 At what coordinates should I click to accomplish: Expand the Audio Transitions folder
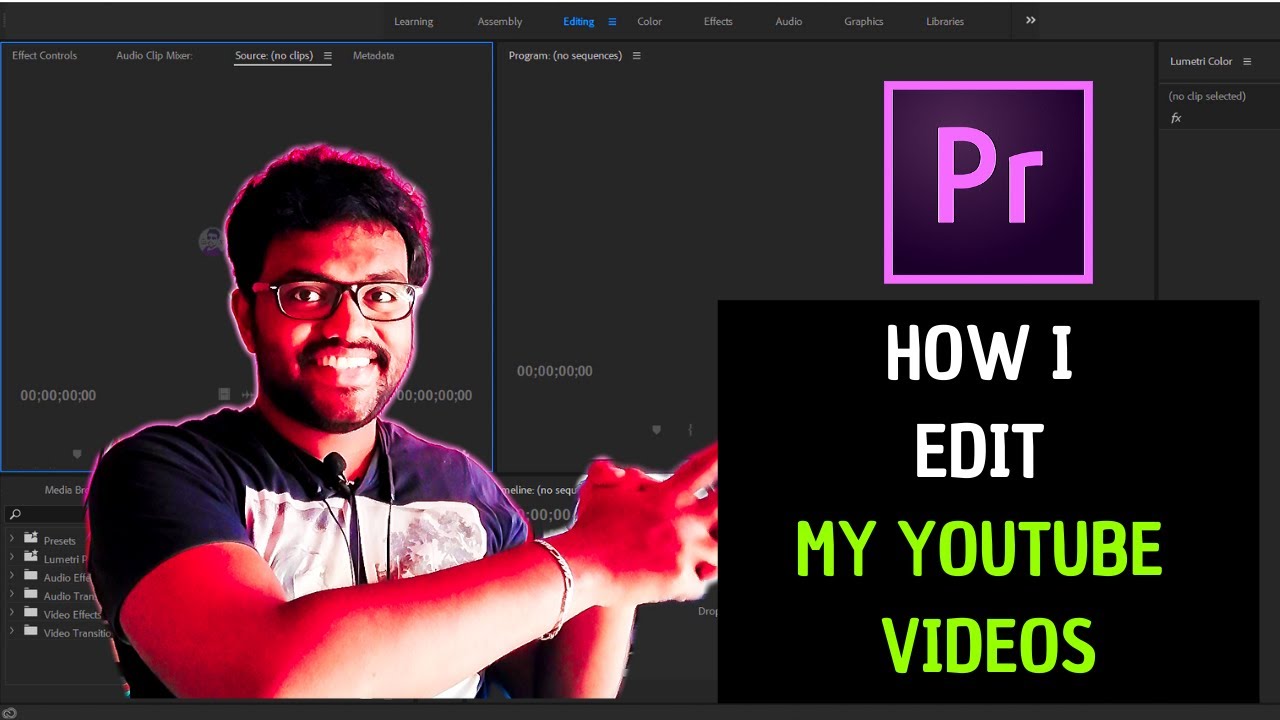pos(12,596)
